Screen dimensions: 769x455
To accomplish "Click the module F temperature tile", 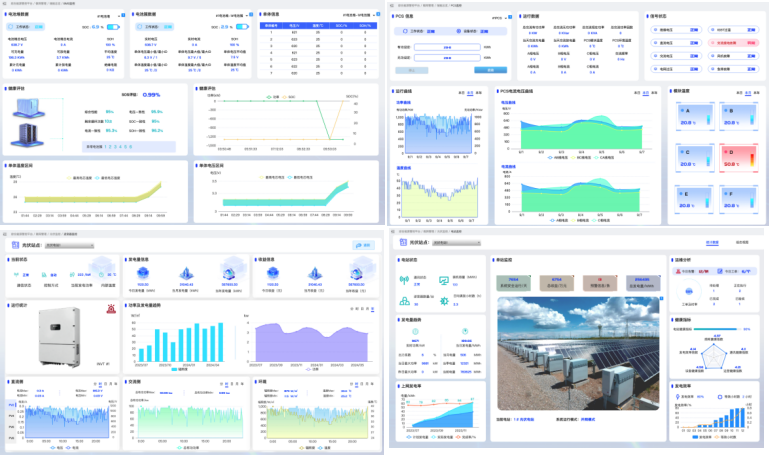I will (x=740, y=198).
